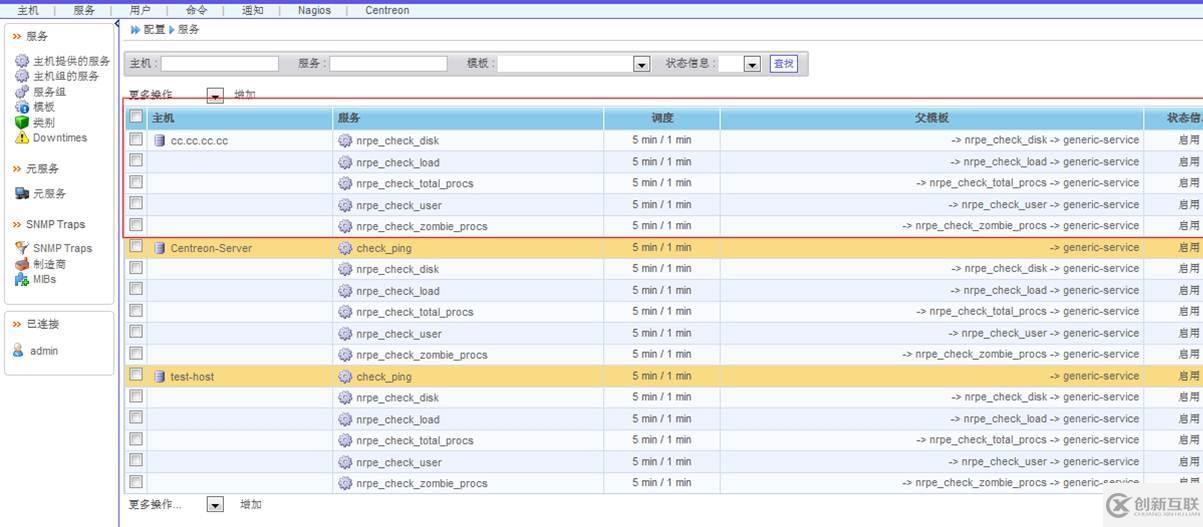Open the Nagios top menu
This screenshot has height=527, width=1203.
[314, 10]
